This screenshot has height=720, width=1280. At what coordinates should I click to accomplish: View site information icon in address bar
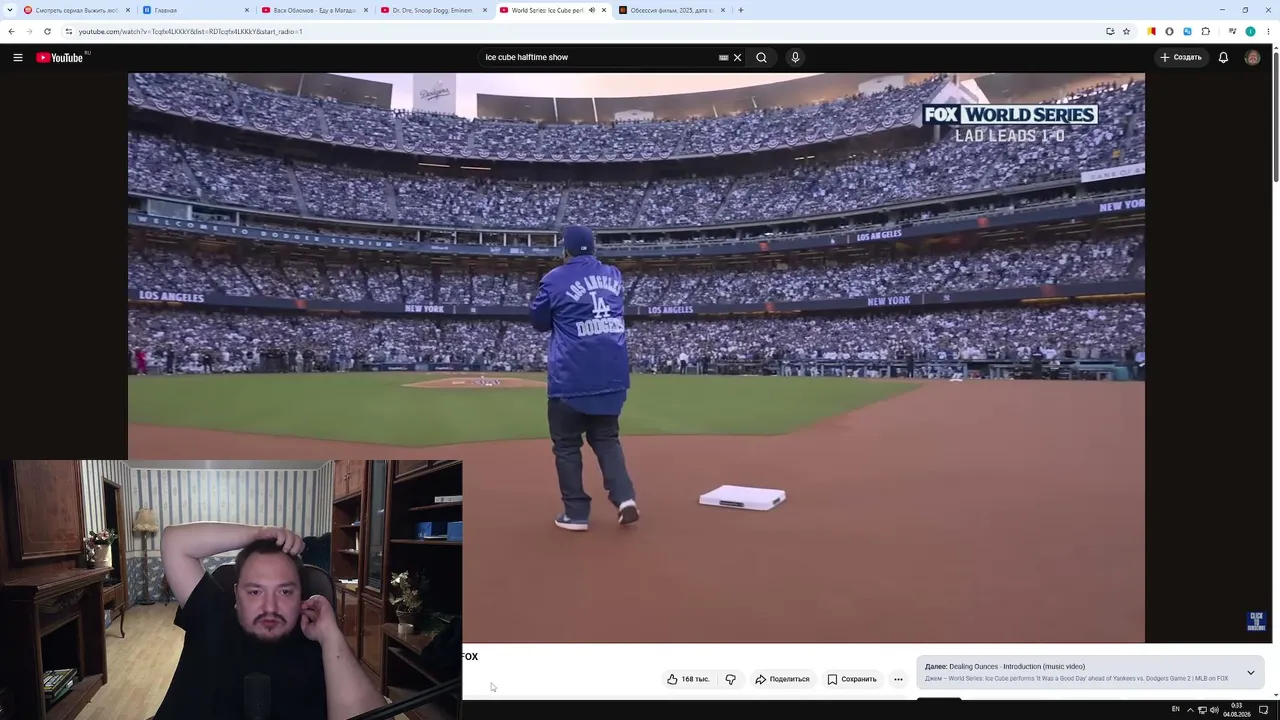(68, 31)
